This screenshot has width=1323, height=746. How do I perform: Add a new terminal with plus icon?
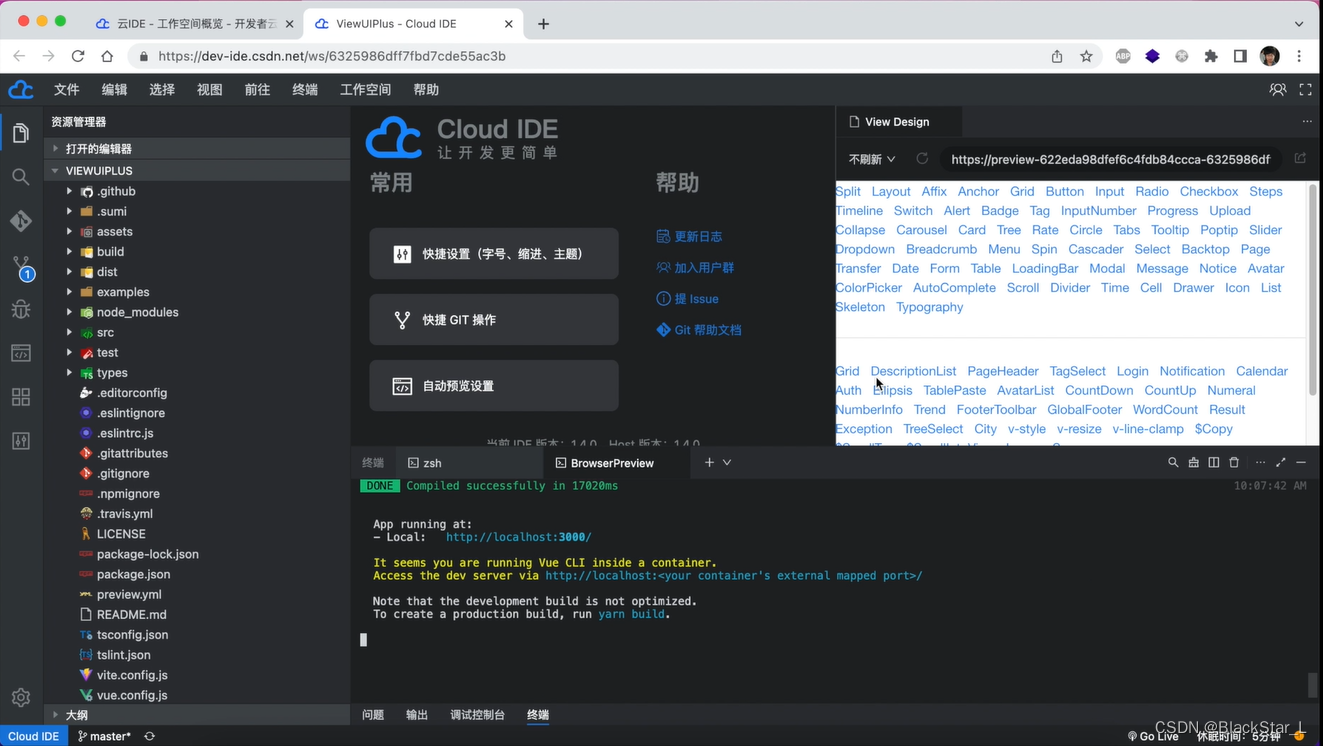coord(709,463)
